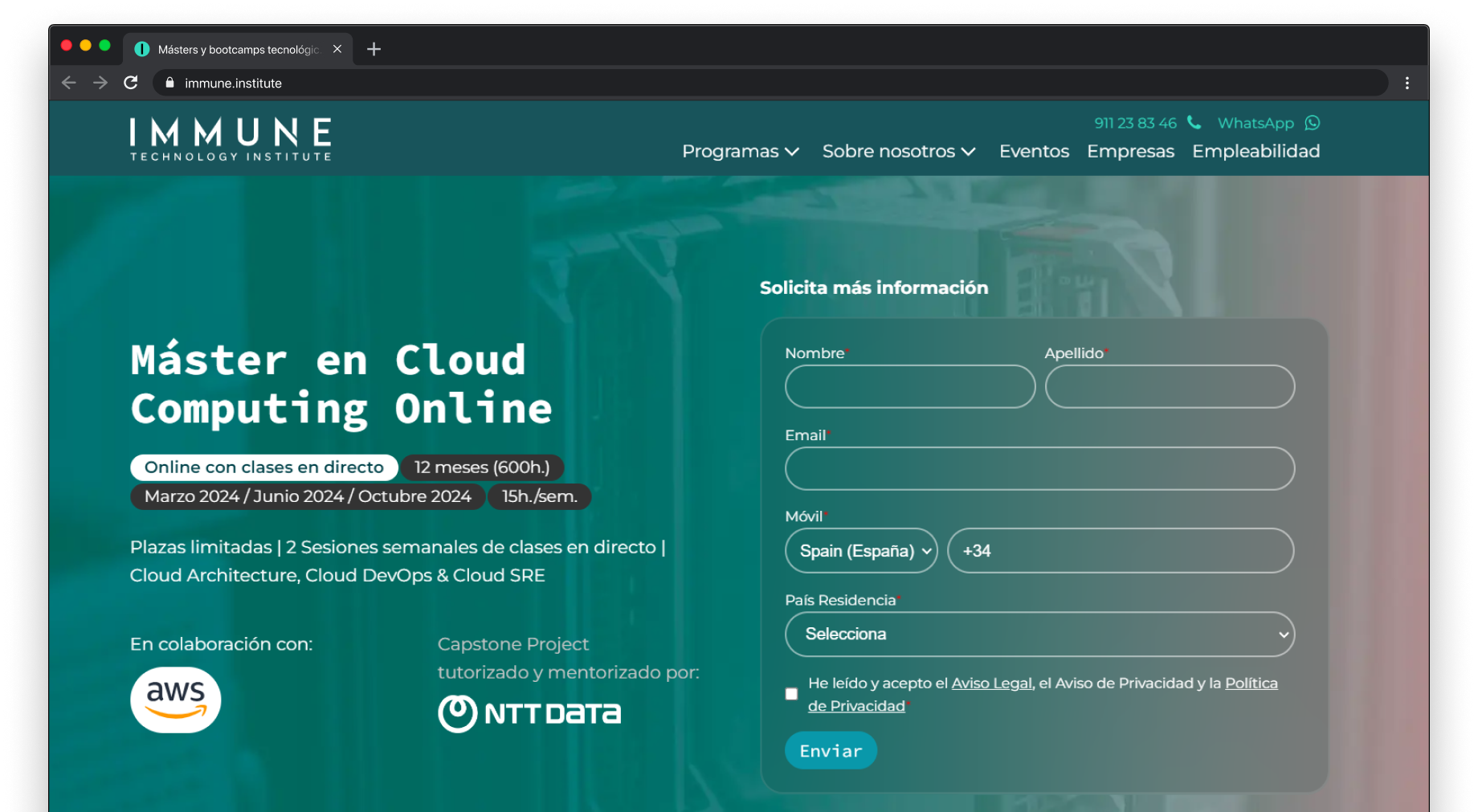Expand the Programas menu
Image resolution: width=1478 pixels, height=812 pixels.
tap(740, 151)
